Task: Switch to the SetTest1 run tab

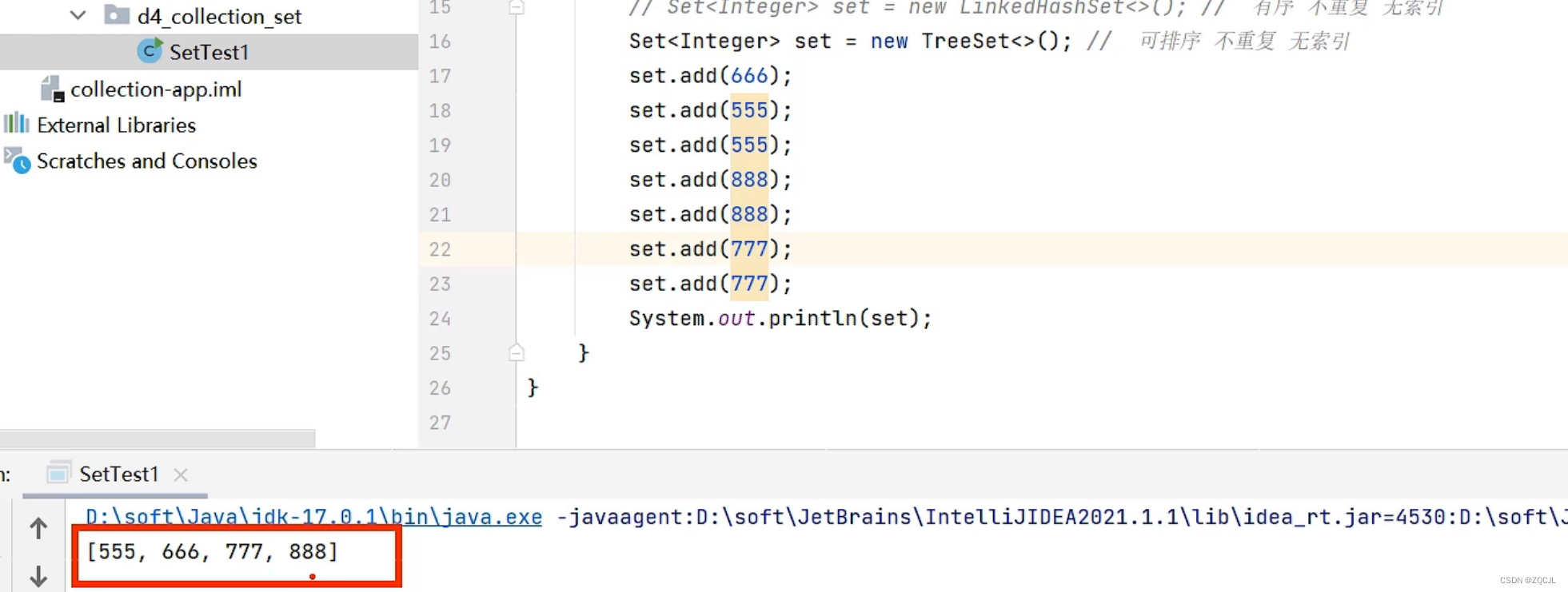Action: click(118, 475)
